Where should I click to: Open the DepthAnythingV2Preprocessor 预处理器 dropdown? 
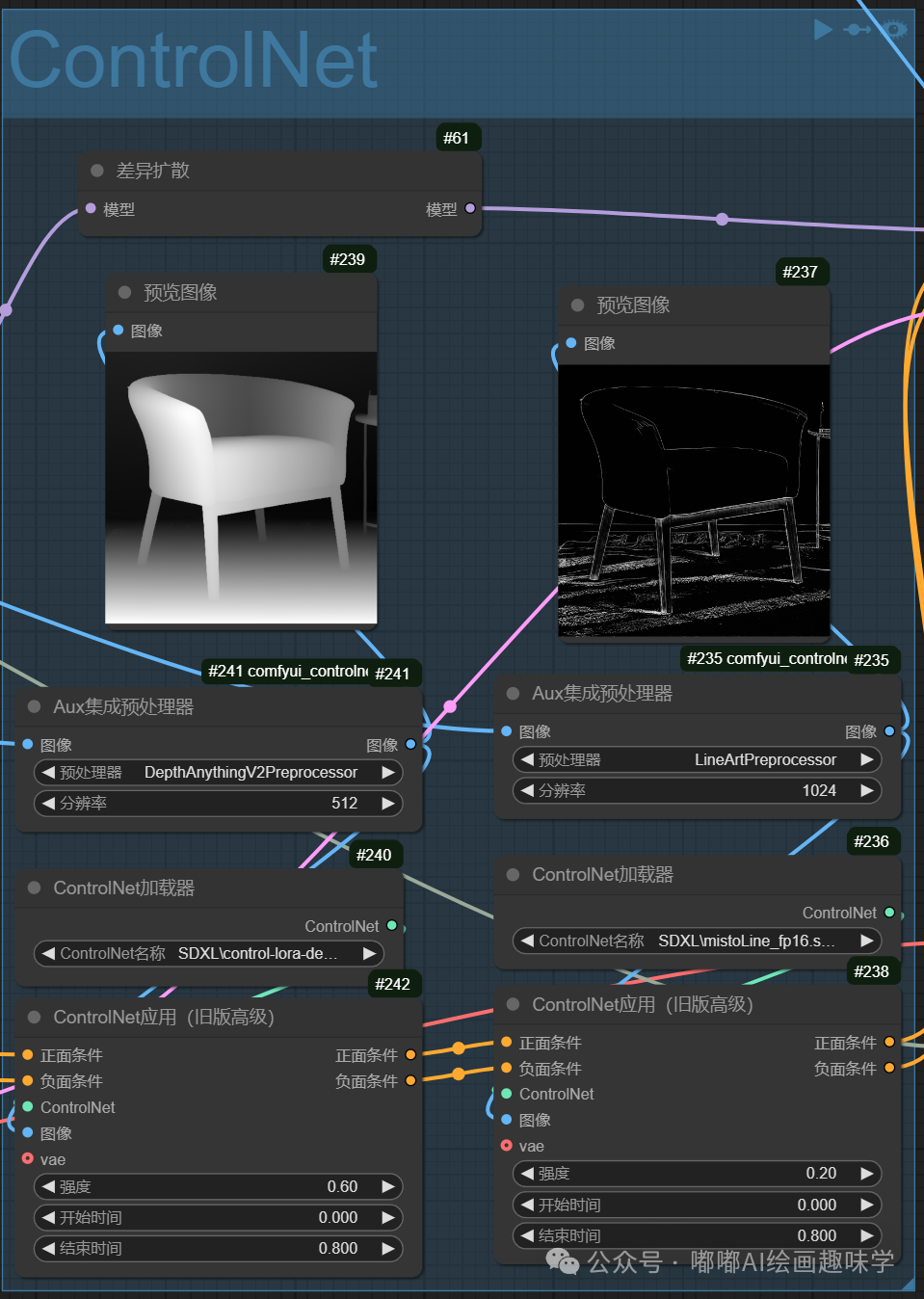pyautogui.click(x=219, y=772)
